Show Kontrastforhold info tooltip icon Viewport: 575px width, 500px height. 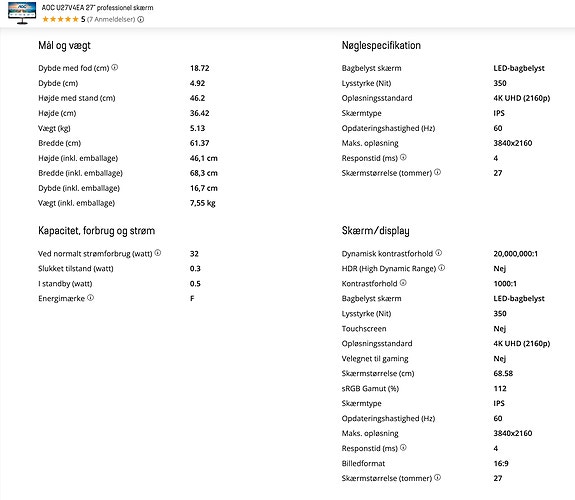pyautogui.click(x=403, y=283)
